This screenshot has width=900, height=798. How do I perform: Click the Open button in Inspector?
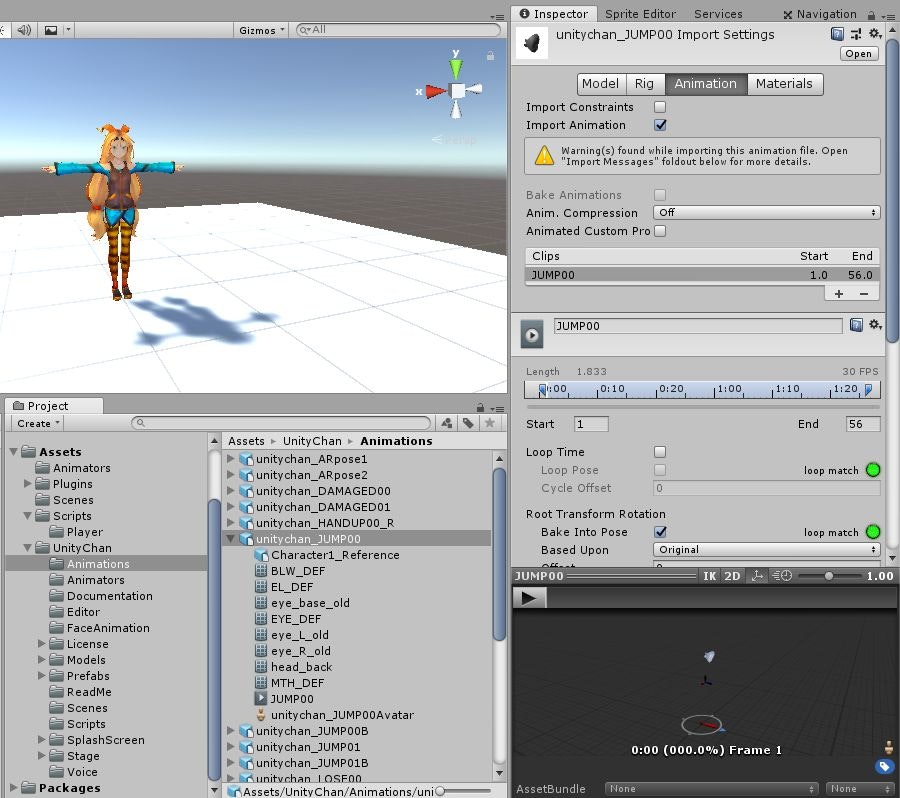click(859, 53)
